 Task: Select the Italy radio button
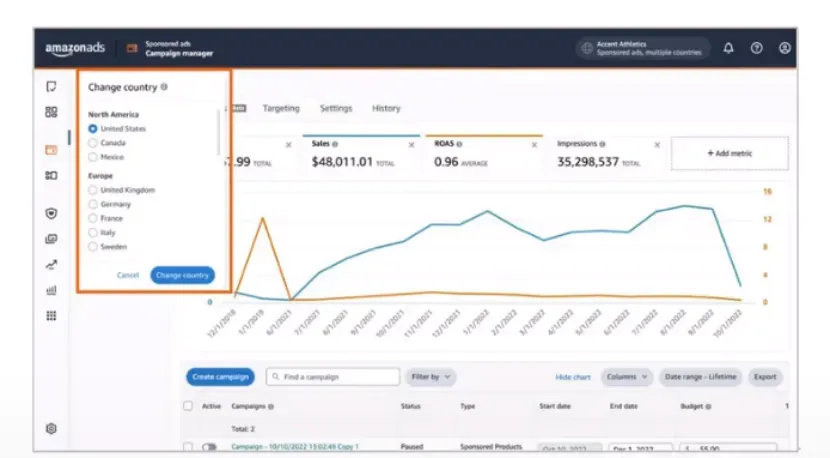click(93, 233)
